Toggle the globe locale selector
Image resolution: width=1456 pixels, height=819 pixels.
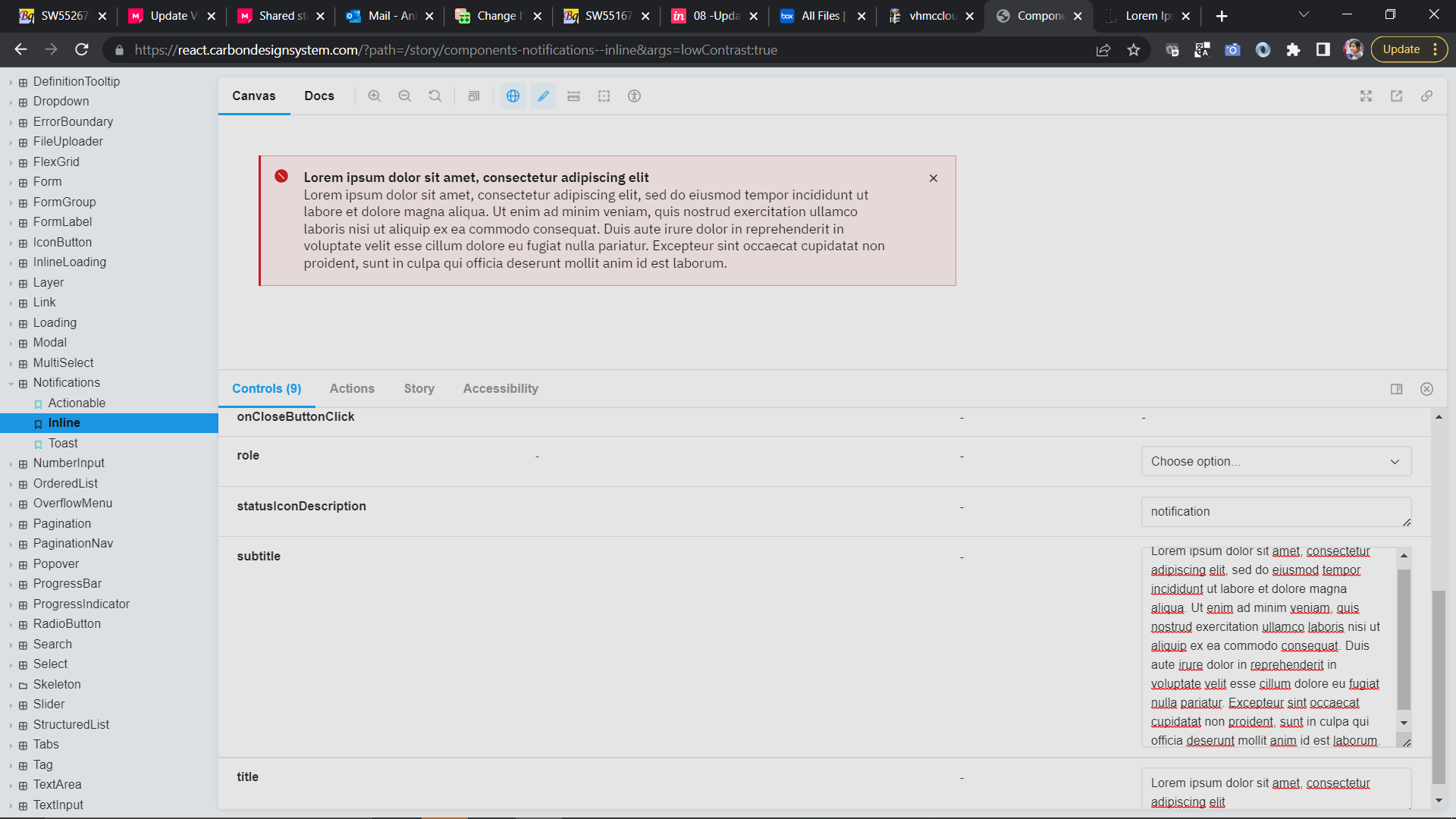tap(513, 96)
